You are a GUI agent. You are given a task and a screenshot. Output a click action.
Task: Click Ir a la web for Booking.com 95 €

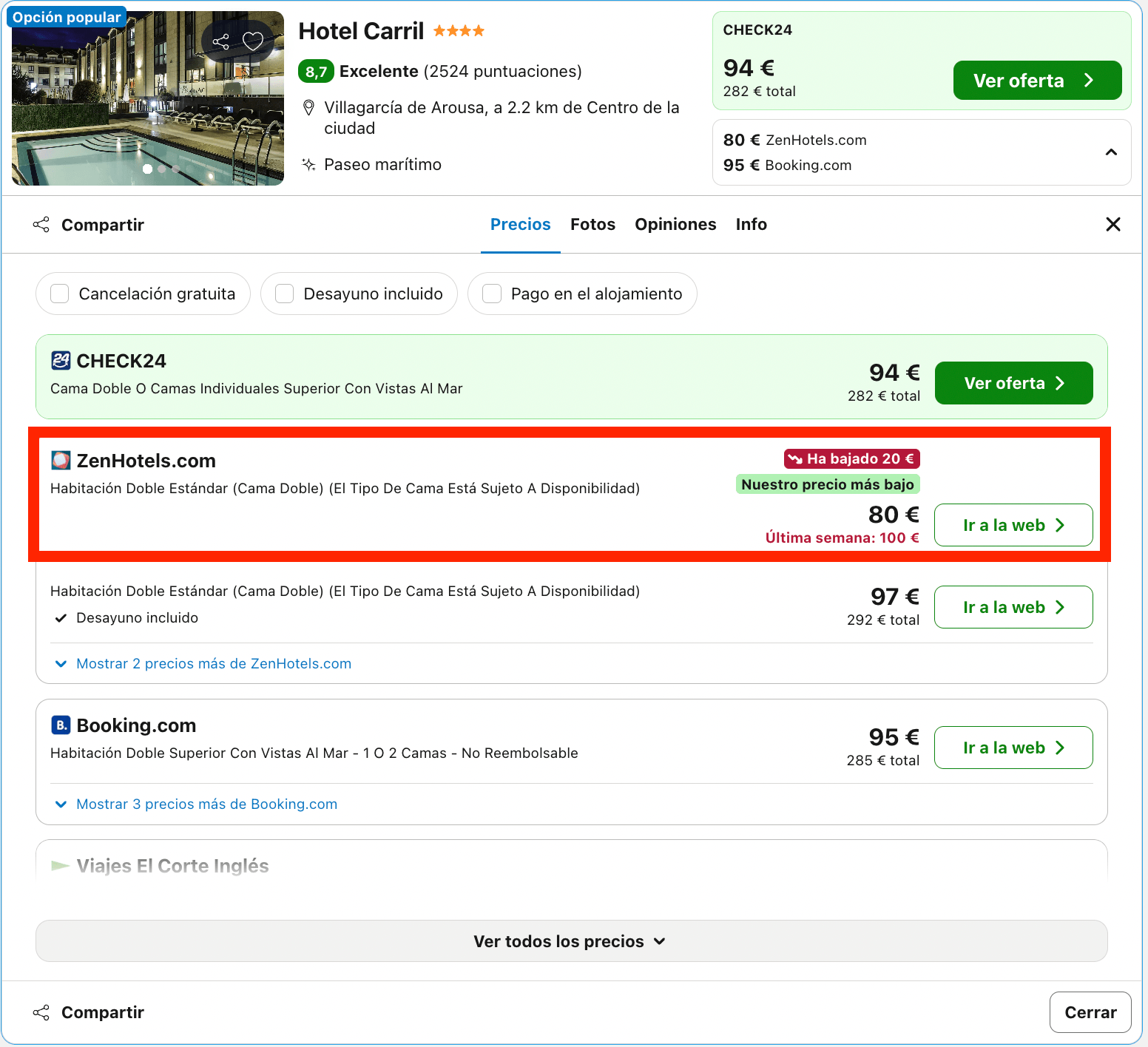[x=1014, y=748]
